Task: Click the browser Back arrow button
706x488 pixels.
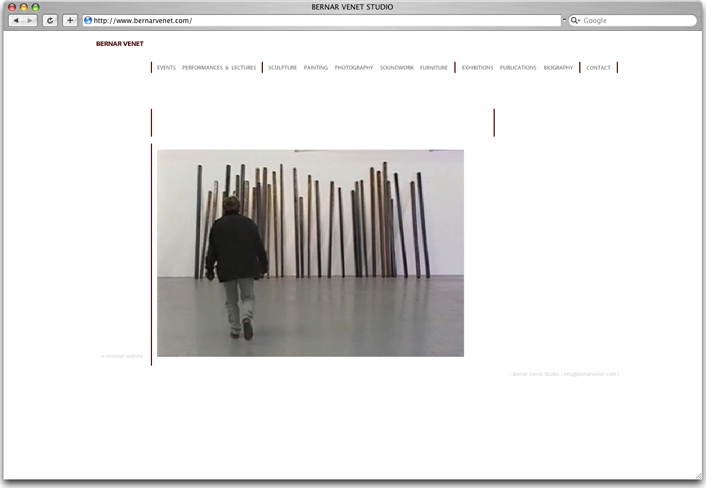Action: tap(15, 20)
